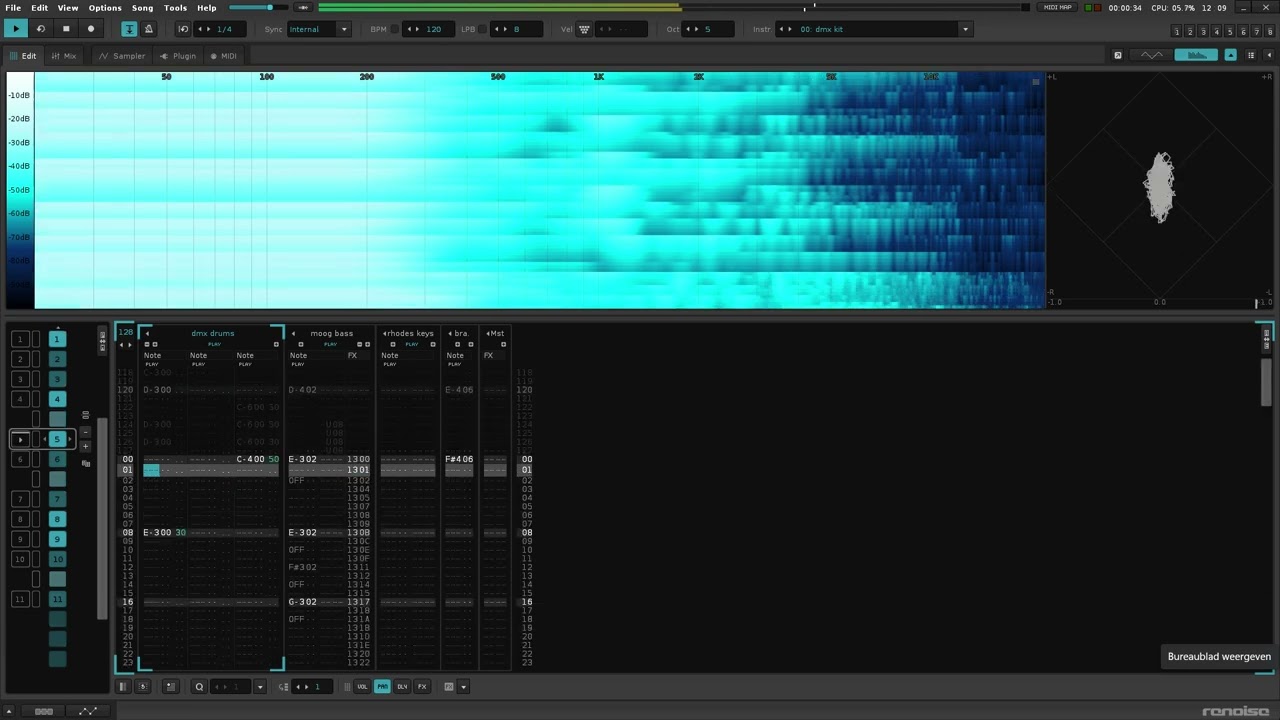Click the plus button in sequencer
The image size is (1280, 720).
(x=85, y=447)
